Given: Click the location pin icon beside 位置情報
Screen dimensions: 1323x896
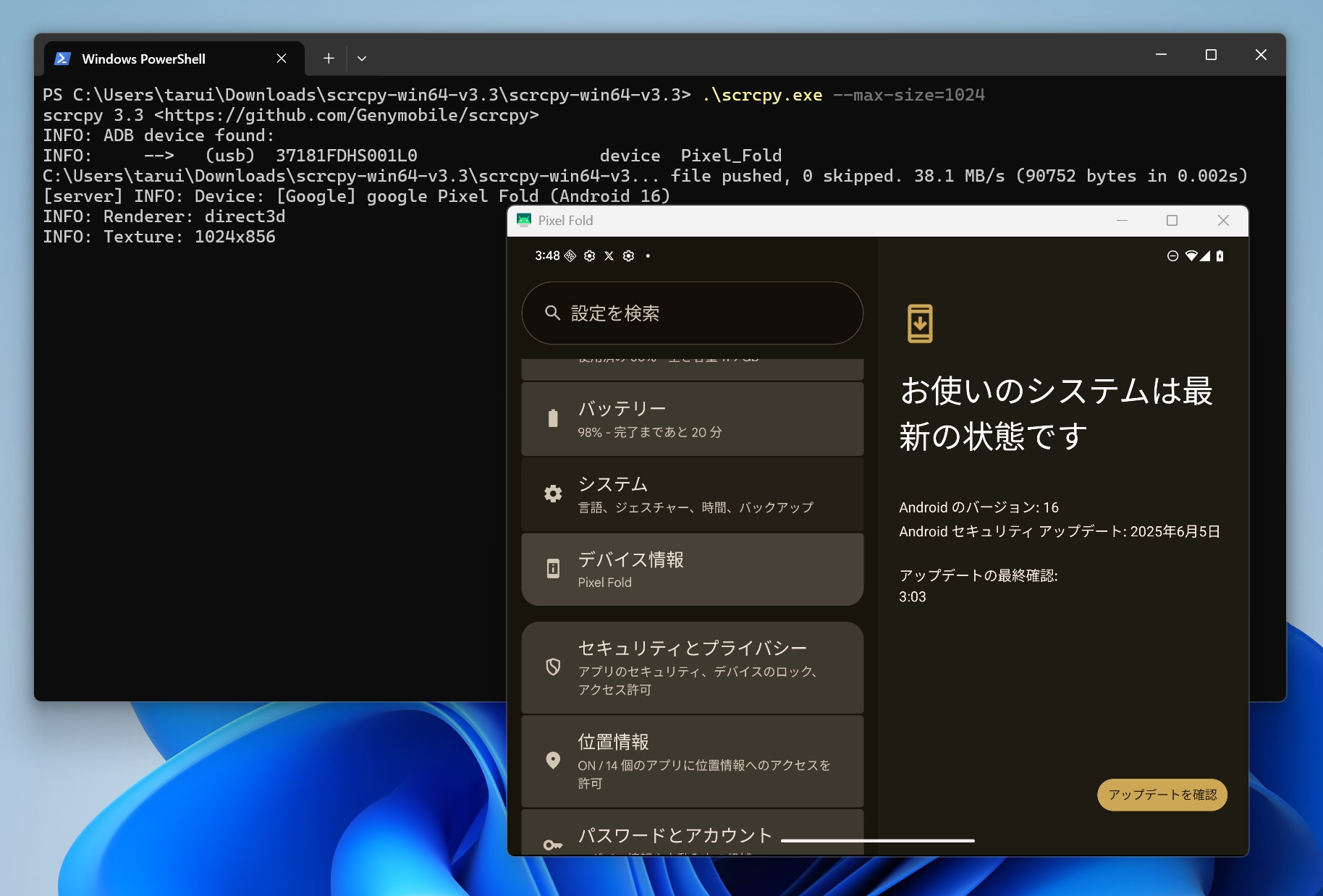Looking at the screenshot, I should (553, 760).
